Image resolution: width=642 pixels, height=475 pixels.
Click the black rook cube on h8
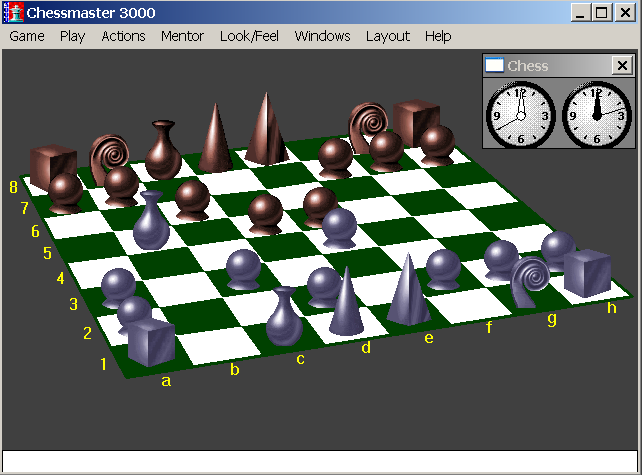click(416, 122)
